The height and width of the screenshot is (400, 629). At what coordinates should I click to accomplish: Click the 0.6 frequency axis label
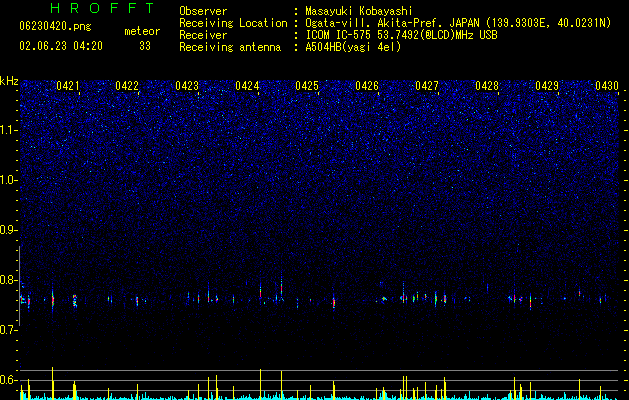coord(9,380)
